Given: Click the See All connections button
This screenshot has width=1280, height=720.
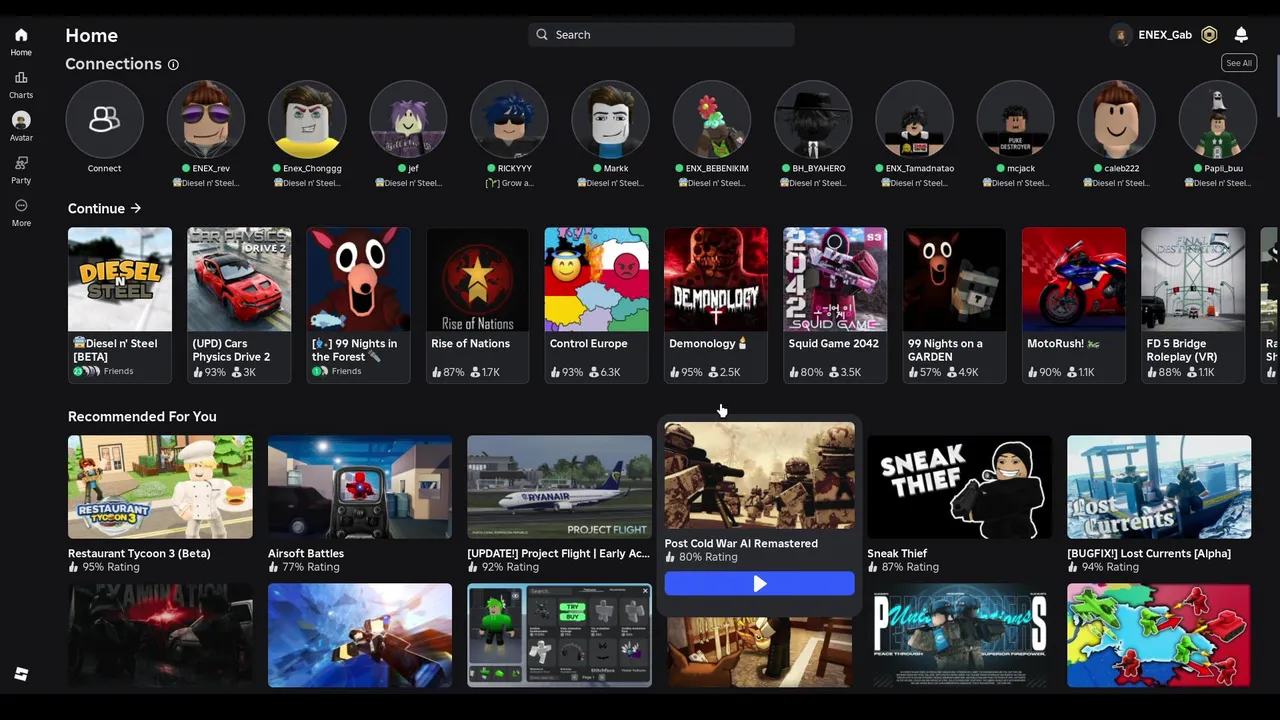Looking at the screenshot, I should 1239,63.
